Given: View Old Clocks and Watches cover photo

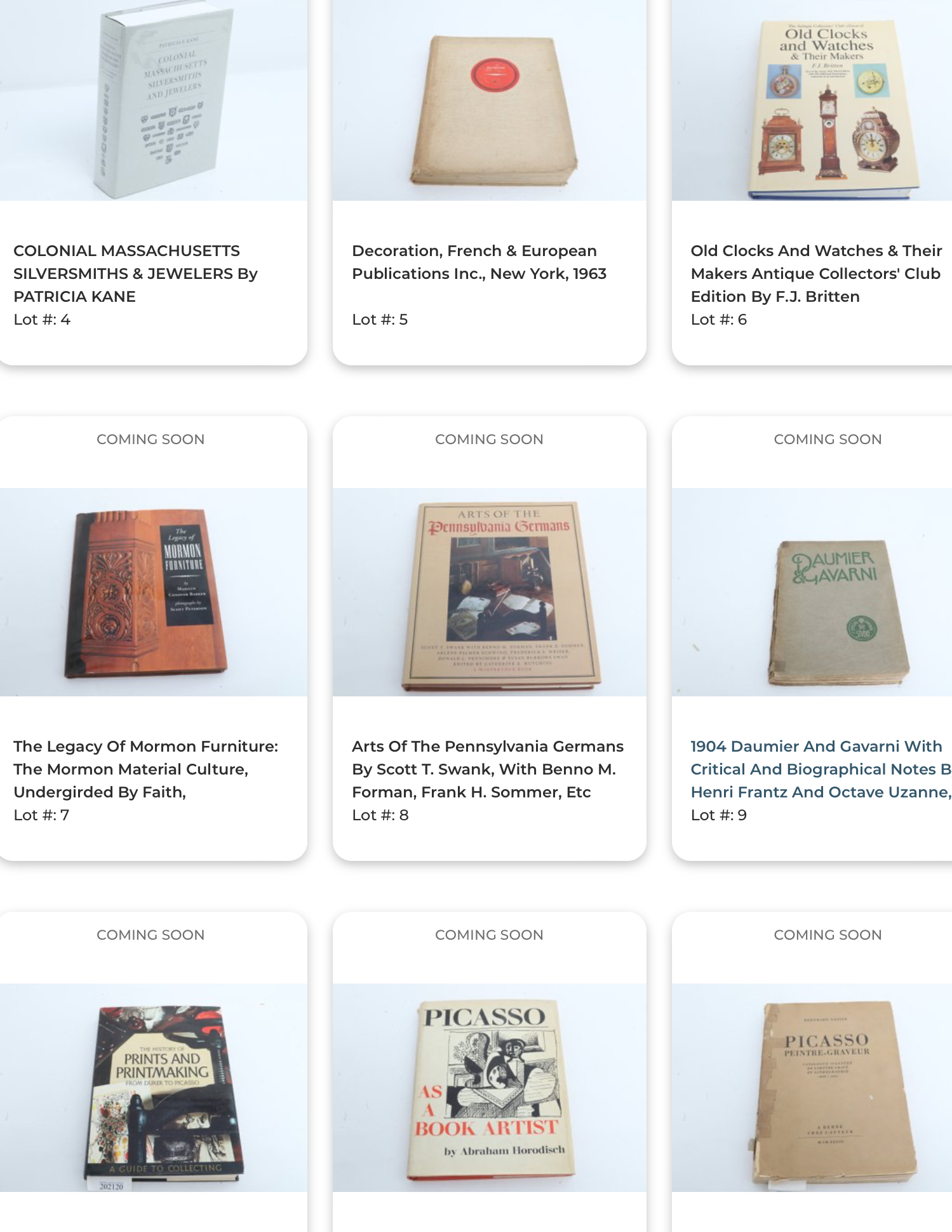Looking at the screenshot, I should pos(812,100).
